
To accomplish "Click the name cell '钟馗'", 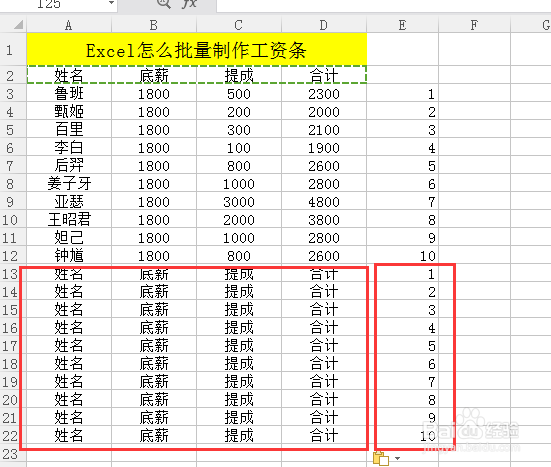I will [69, 255].
